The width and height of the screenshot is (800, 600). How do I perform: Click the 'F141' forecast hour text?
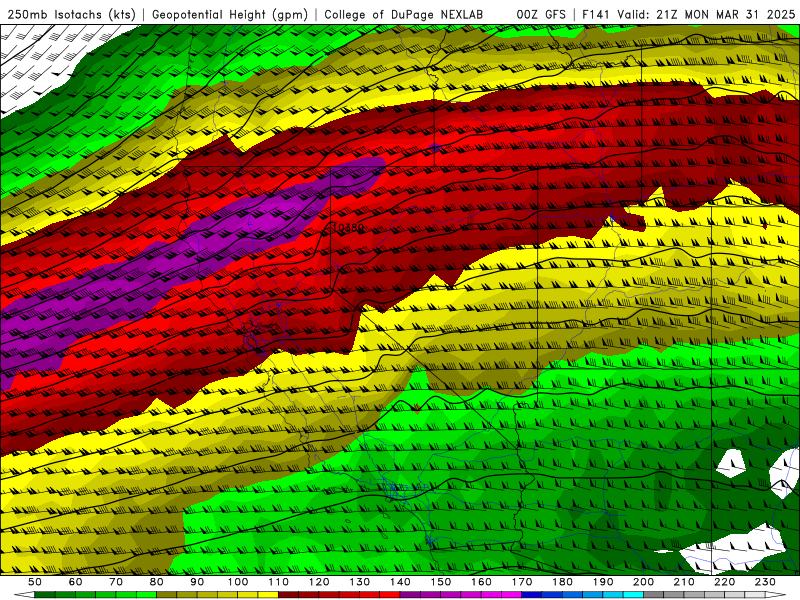596,15
